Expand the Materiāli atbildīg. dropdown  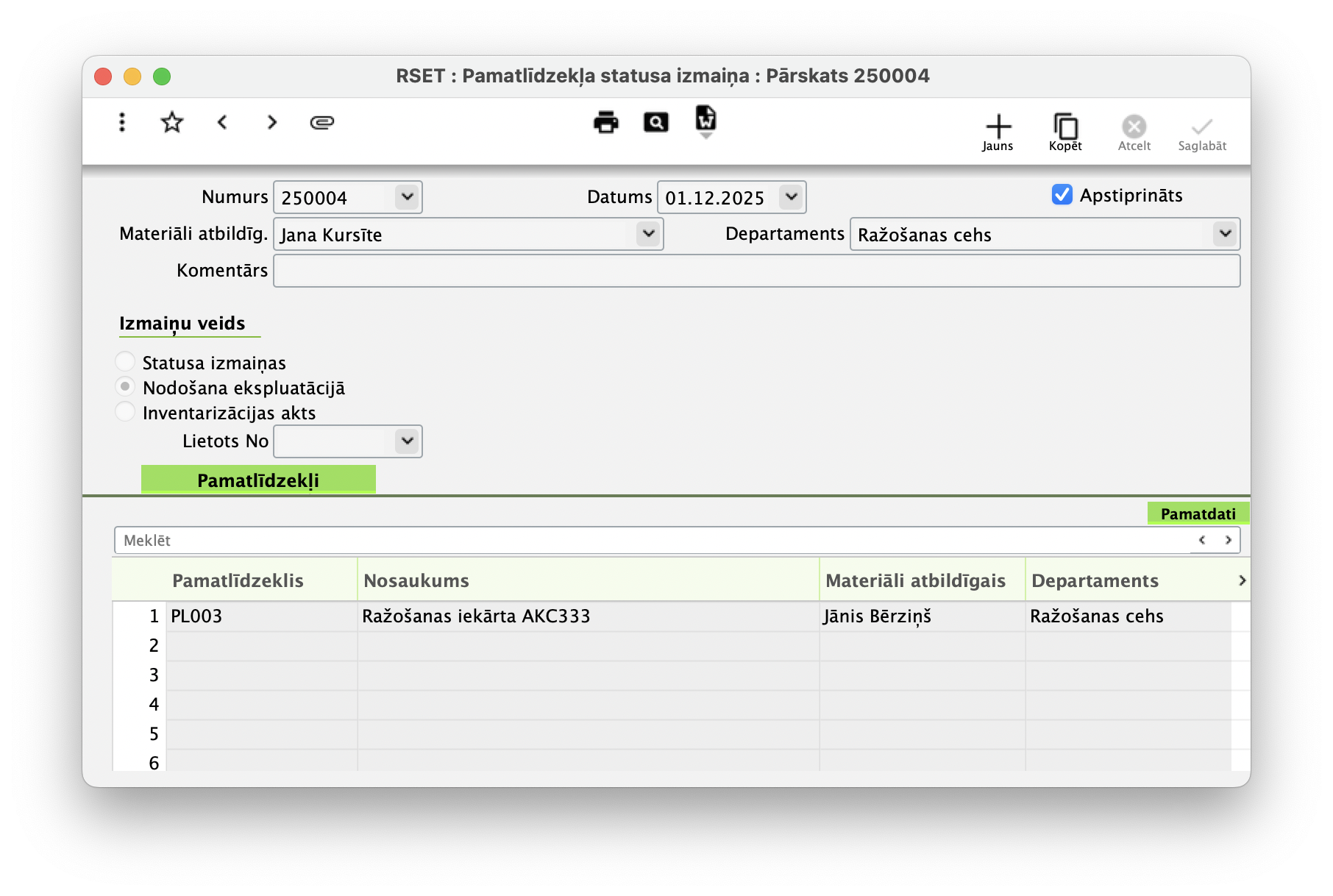point(648,234)
